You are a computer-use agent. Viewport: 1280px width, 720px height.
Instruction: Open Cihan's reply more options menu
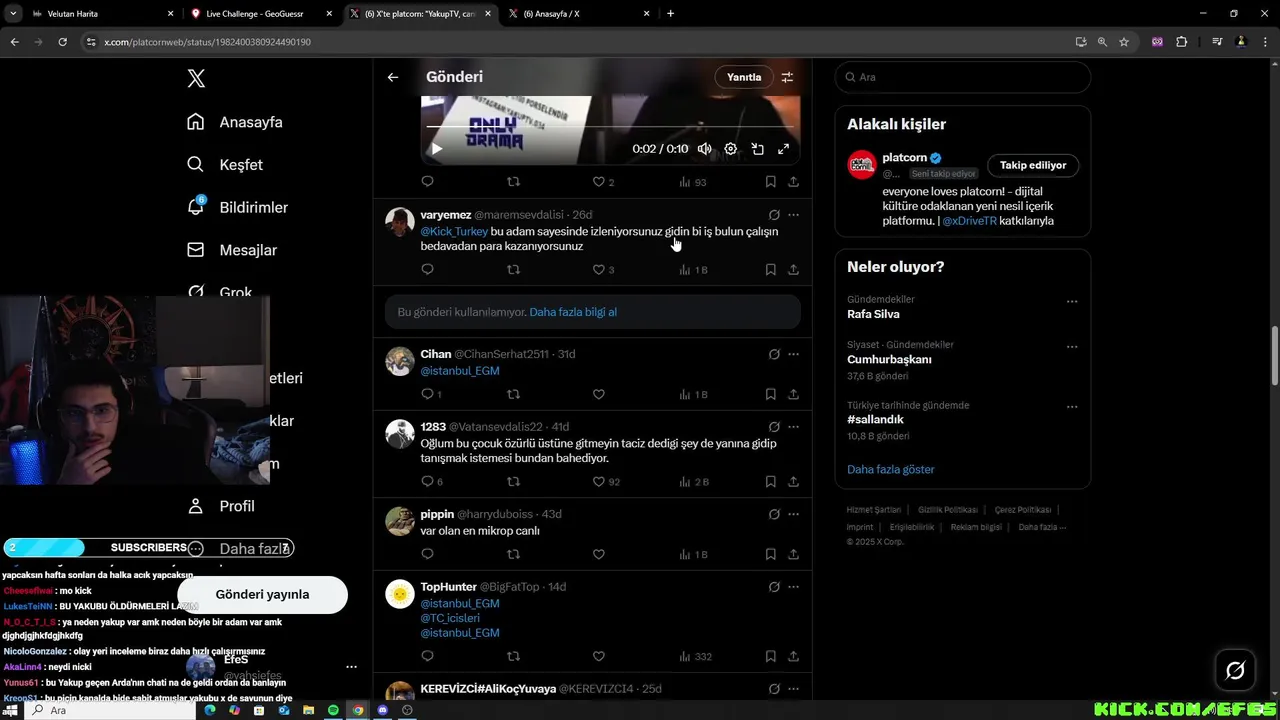point(793,354)
